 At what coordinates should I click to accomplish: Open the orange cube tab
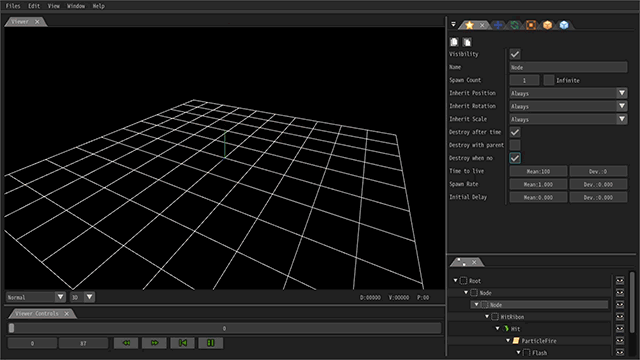click(x=547, y=25)
